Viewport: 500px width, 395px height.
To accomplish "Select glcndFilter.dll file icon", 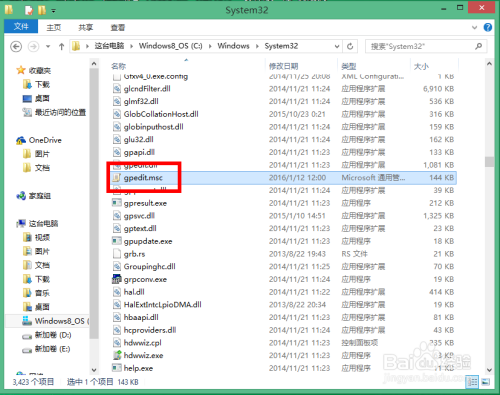I will 116,89.
